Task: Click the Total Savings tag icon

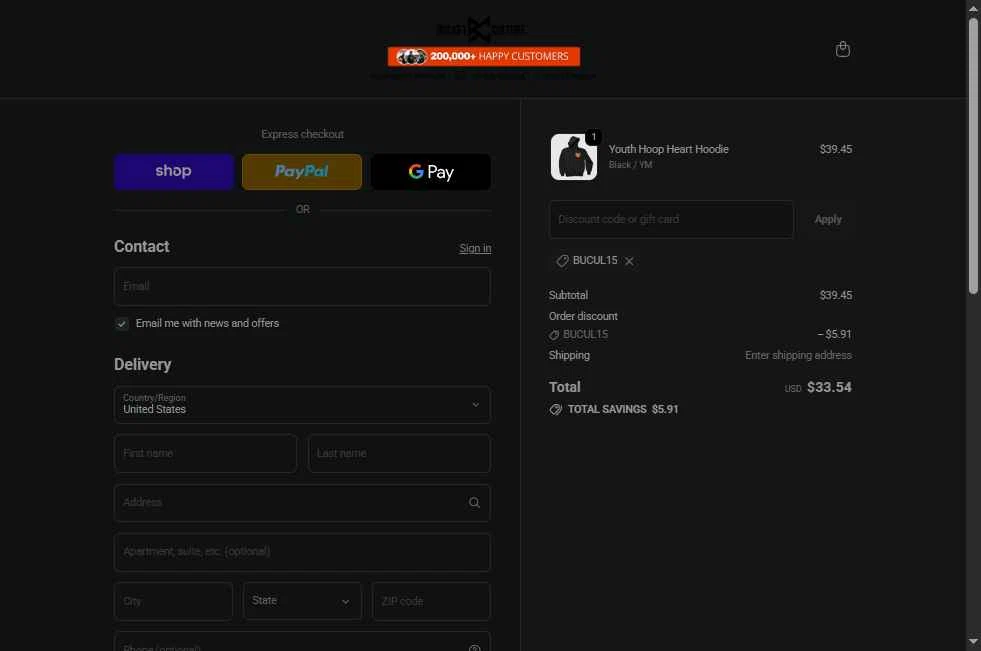Action: pyautogui.click(x=556, y=410)
